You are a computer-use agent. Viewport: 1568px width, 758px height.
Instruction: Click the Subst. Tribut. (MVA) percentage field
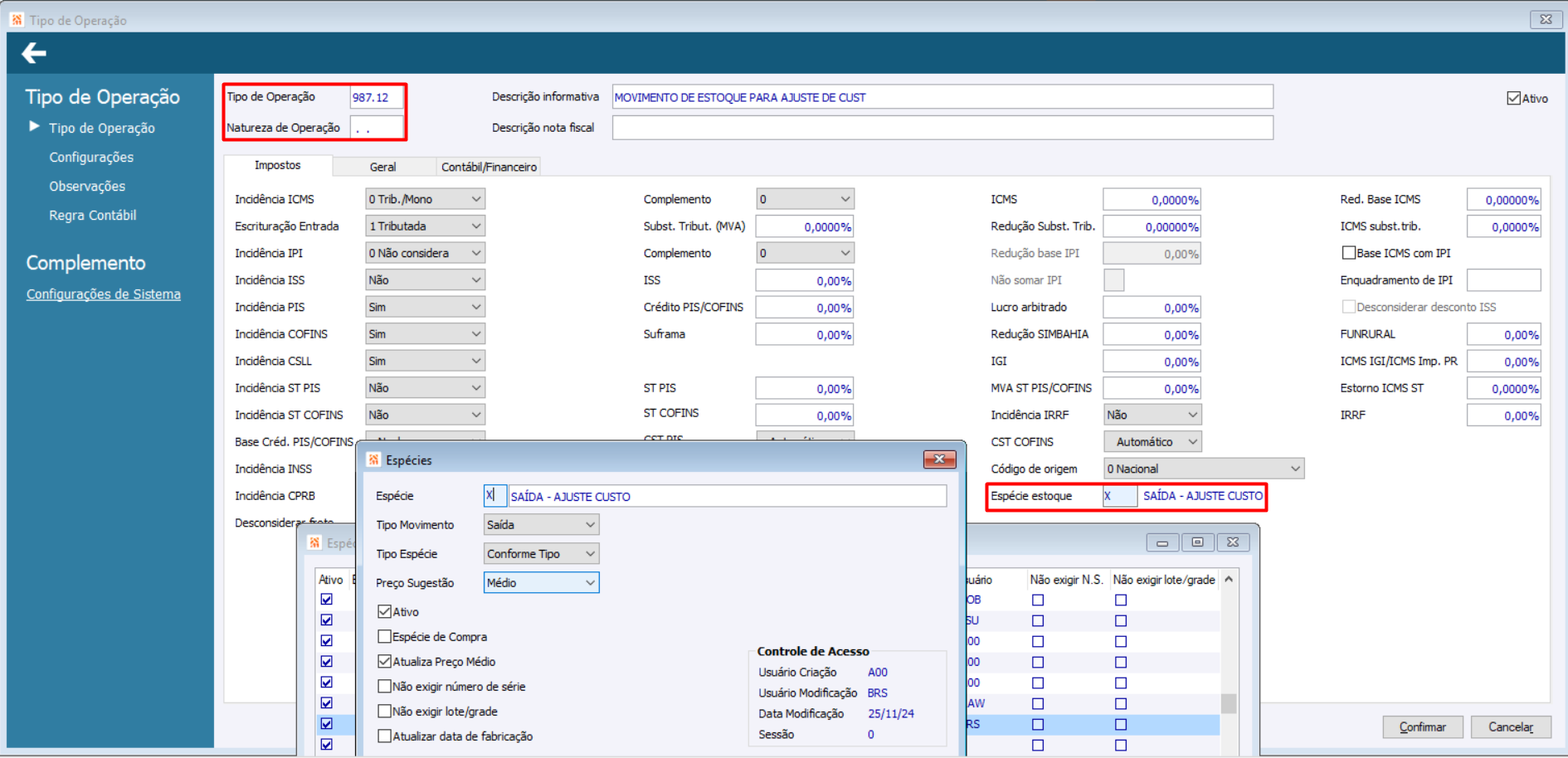[805, 226]
